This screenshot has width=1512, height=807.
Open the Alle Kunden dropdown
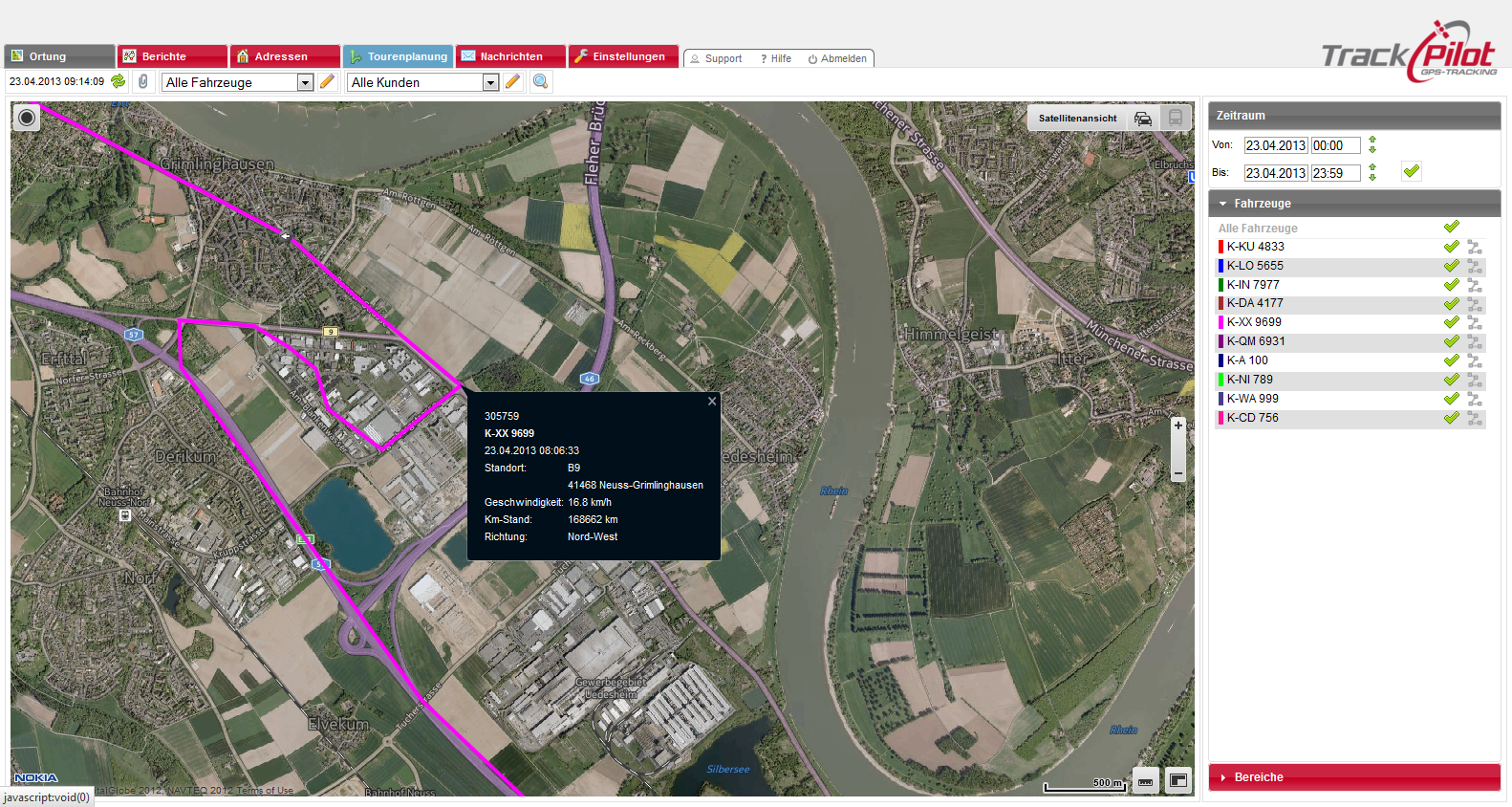[x=490, y=83]
